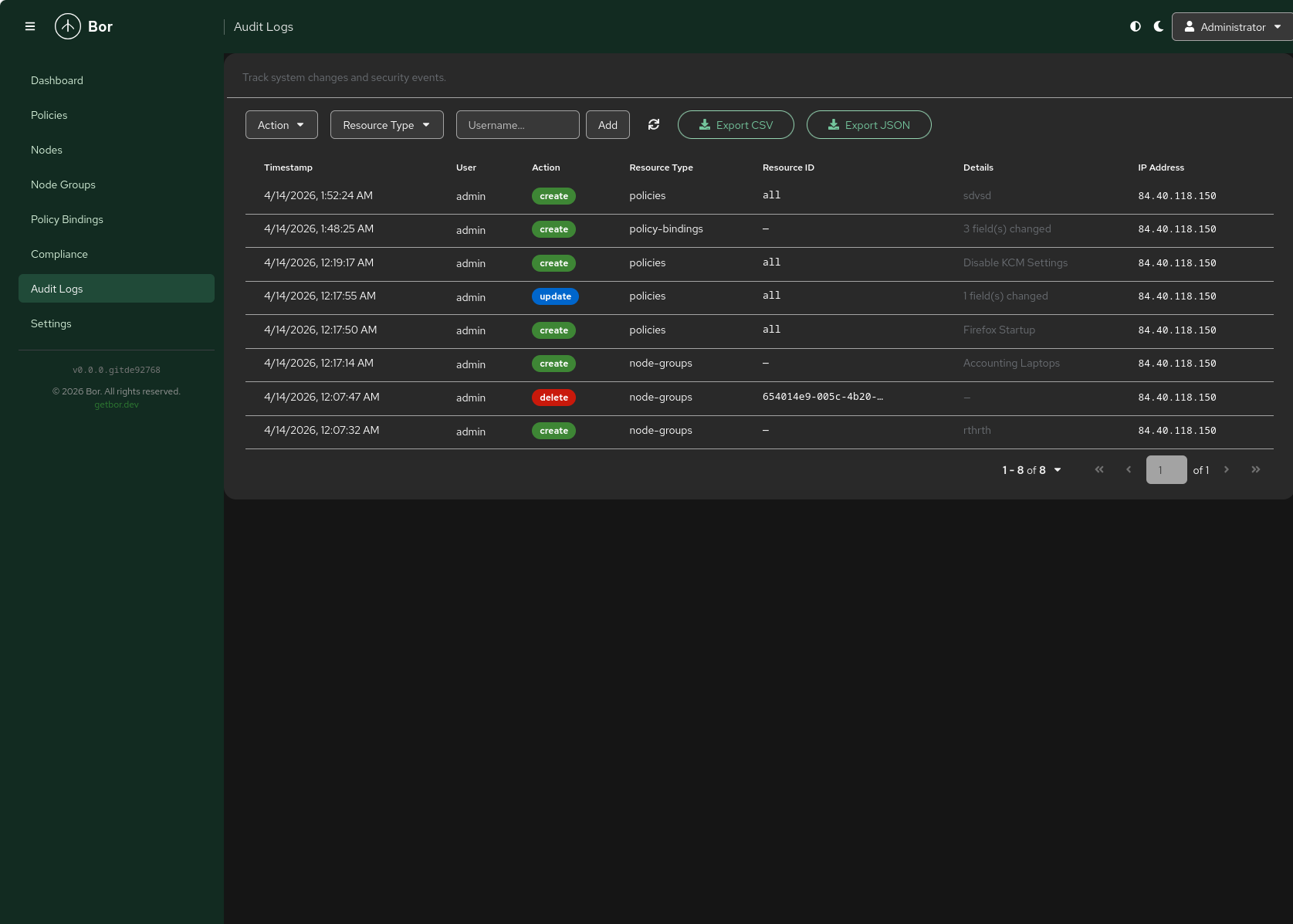
Task: Click the IP Address column header
Action: point(1161,168)
